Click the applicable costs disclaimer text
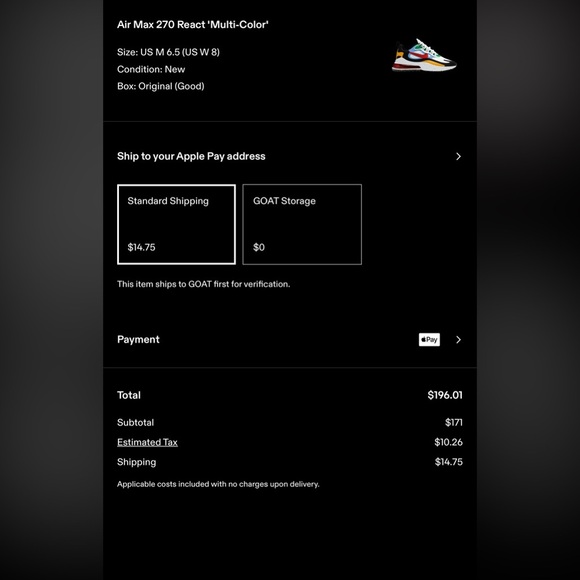The width and height of the screenshot is (580, 580). (218, 484)
